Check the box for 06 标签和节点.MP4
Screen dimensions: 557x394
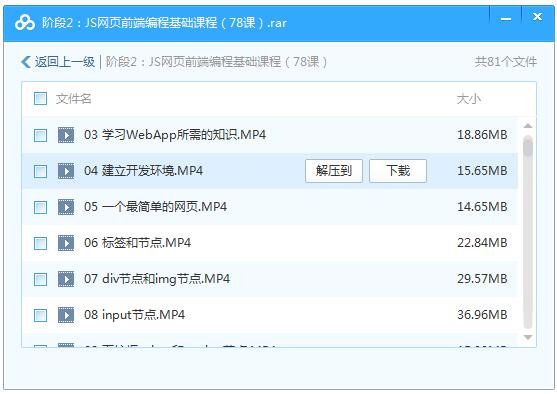[x=40, y=243]
